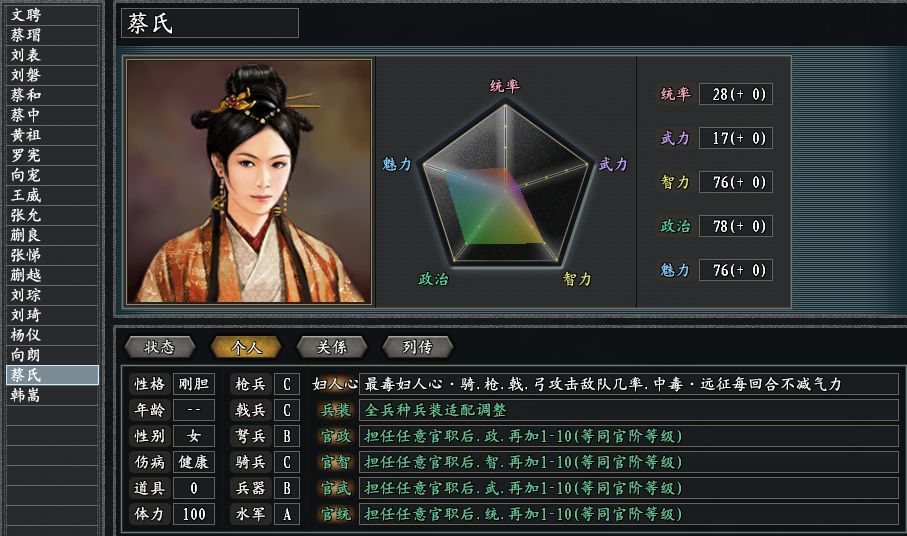Select 蒯越 in the officer list
Image resolution: width=907 pixels, height=536 pixels.
pos(52,275)
